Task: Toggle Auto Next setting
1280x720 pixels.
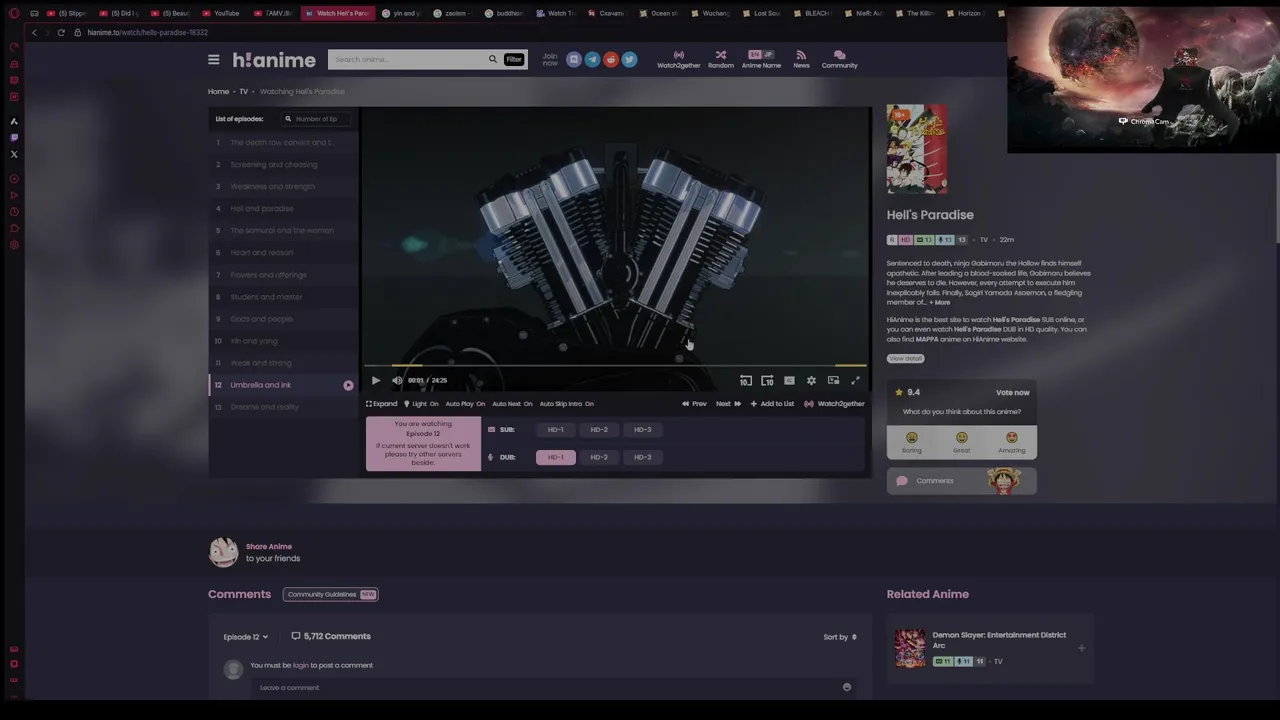Action: click(512, 404)
